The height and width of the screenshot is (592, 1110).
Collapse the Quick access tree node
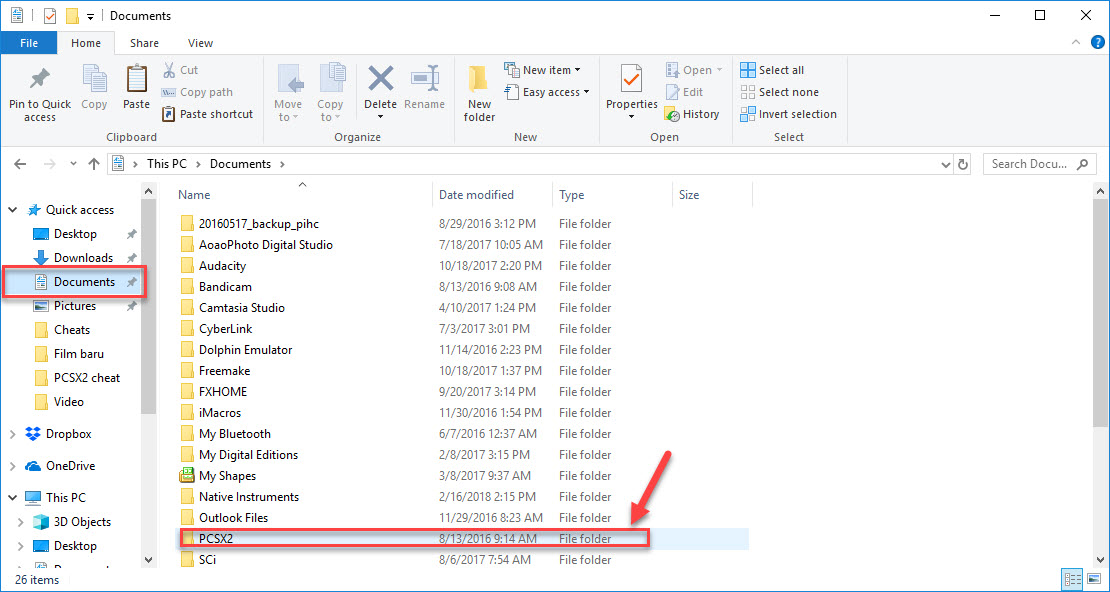pos(13,210)
